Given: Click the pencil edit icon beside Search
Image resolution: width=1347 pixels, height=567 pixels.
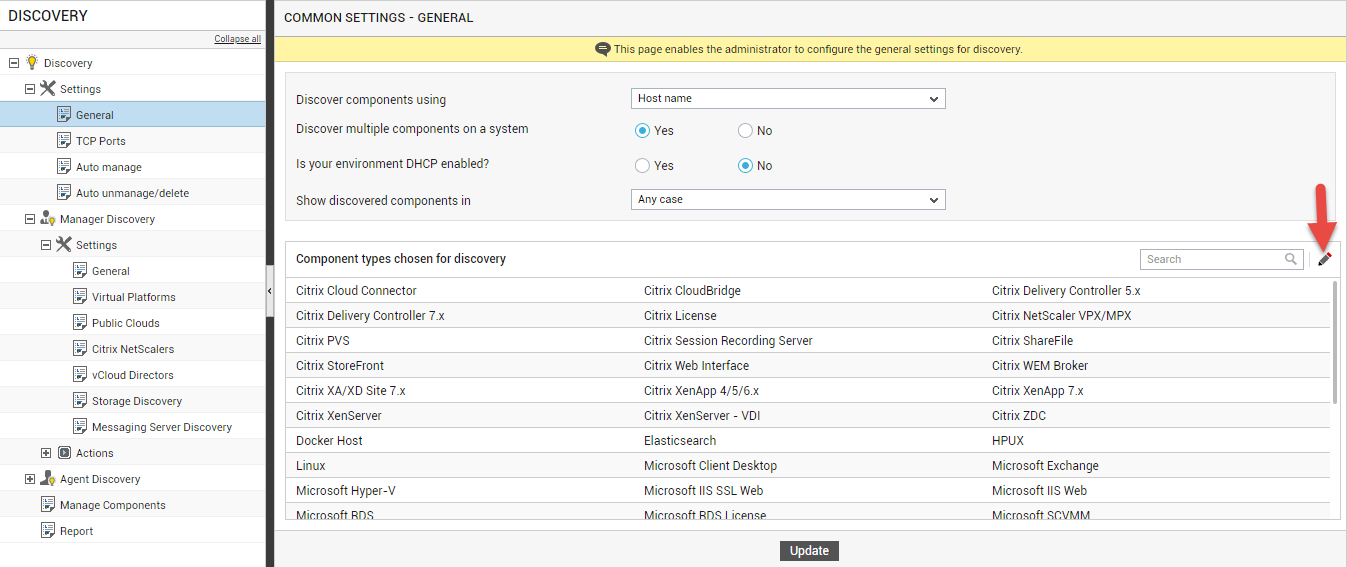Looking at the screenshot, I should (1324, 259).
